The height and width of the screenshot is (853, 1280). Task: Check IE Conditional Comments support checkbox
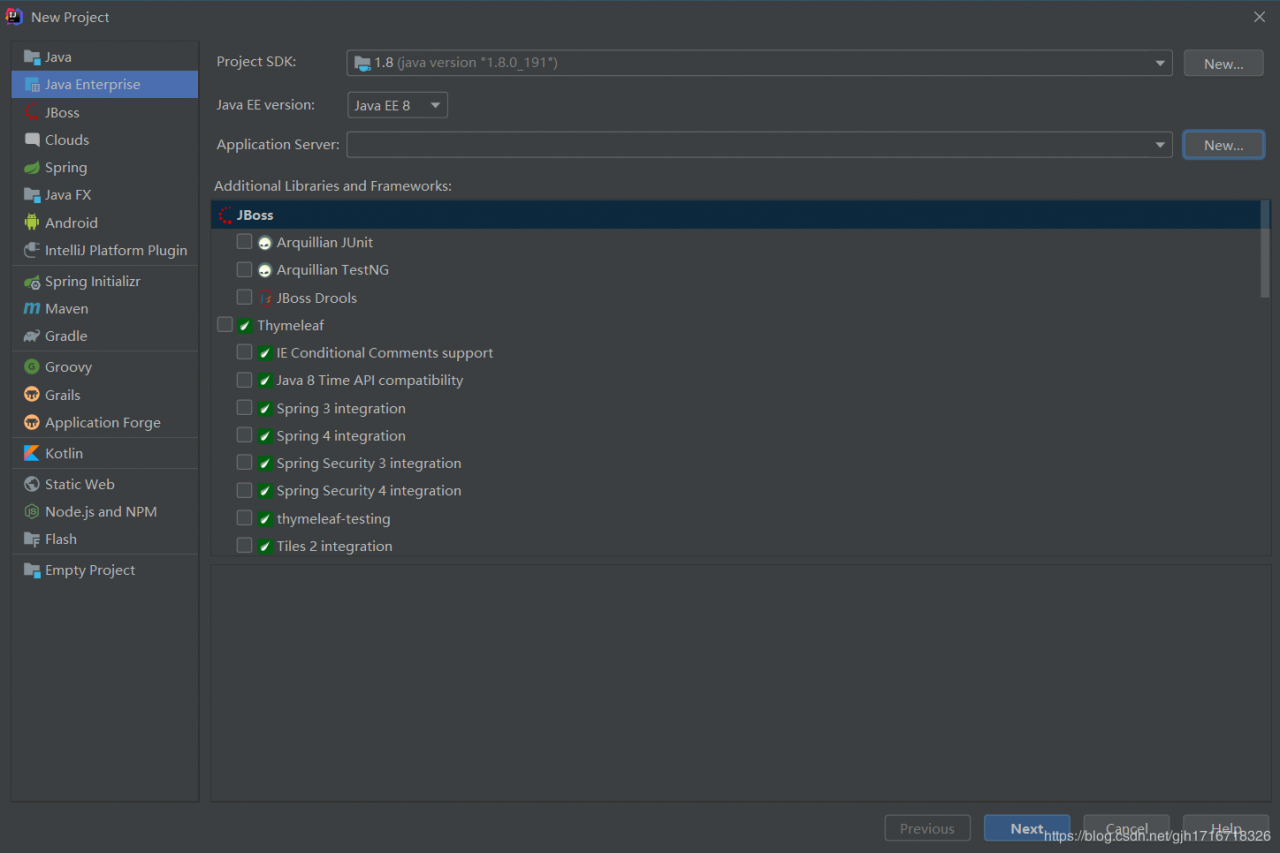[244, 352]
